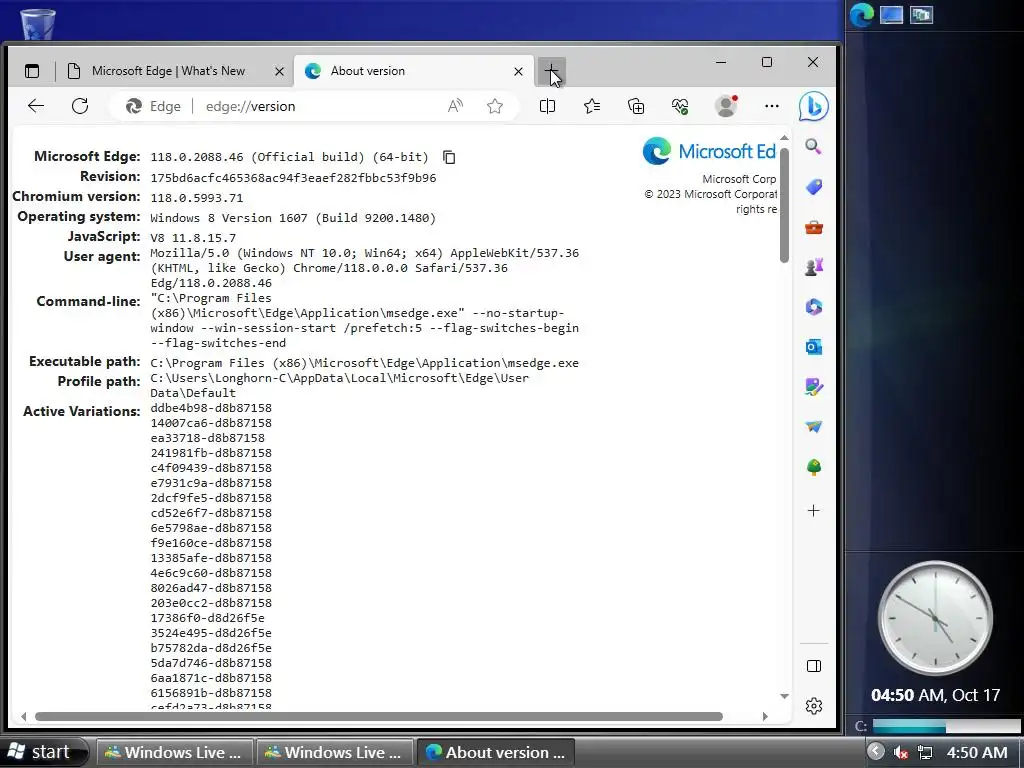Open a new tab with plus button
Image resolution: width=1024 pixels, height=768 pixels.
point(551,71)
